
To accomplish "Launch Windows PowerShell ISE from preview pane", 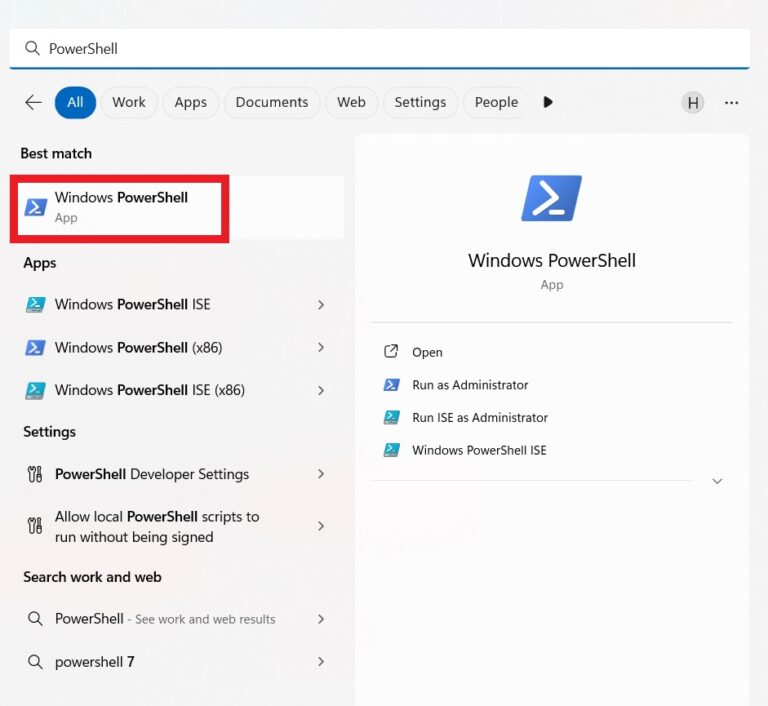I will click(479, 450).
